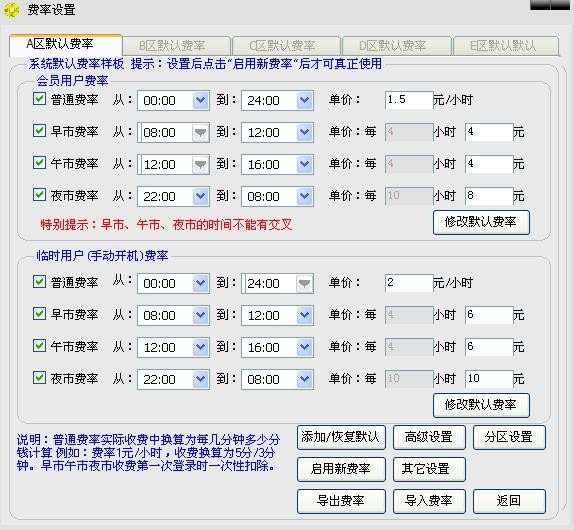The height and width of the screenshot is (530, 574).
Task: Click member 午市费率 price field 4 元
Action: tap(489, 164)
